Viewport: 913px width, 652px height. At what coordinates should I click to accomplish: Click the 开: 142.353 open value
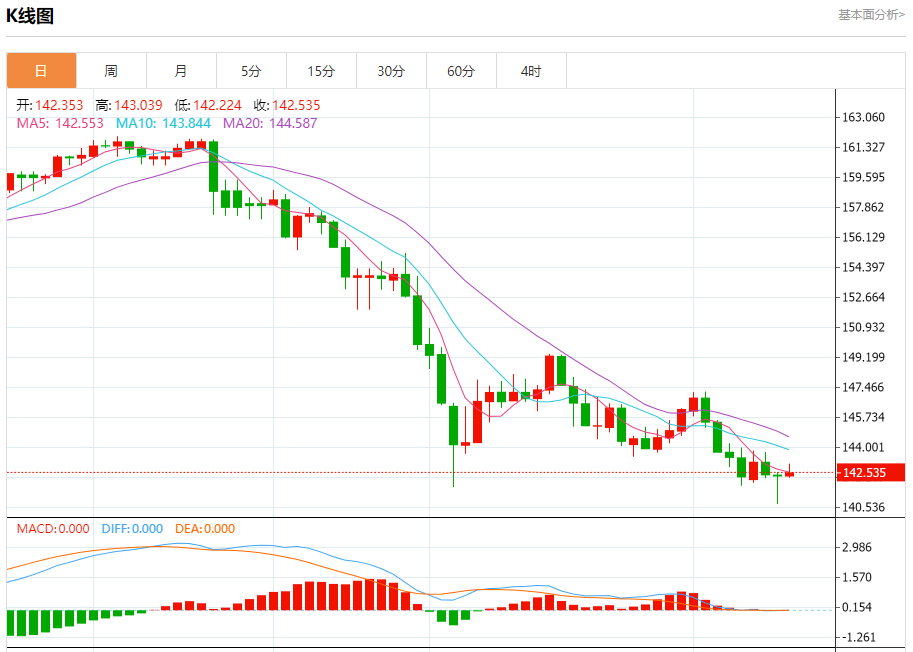pyautogui.click(x=49, y=105)
